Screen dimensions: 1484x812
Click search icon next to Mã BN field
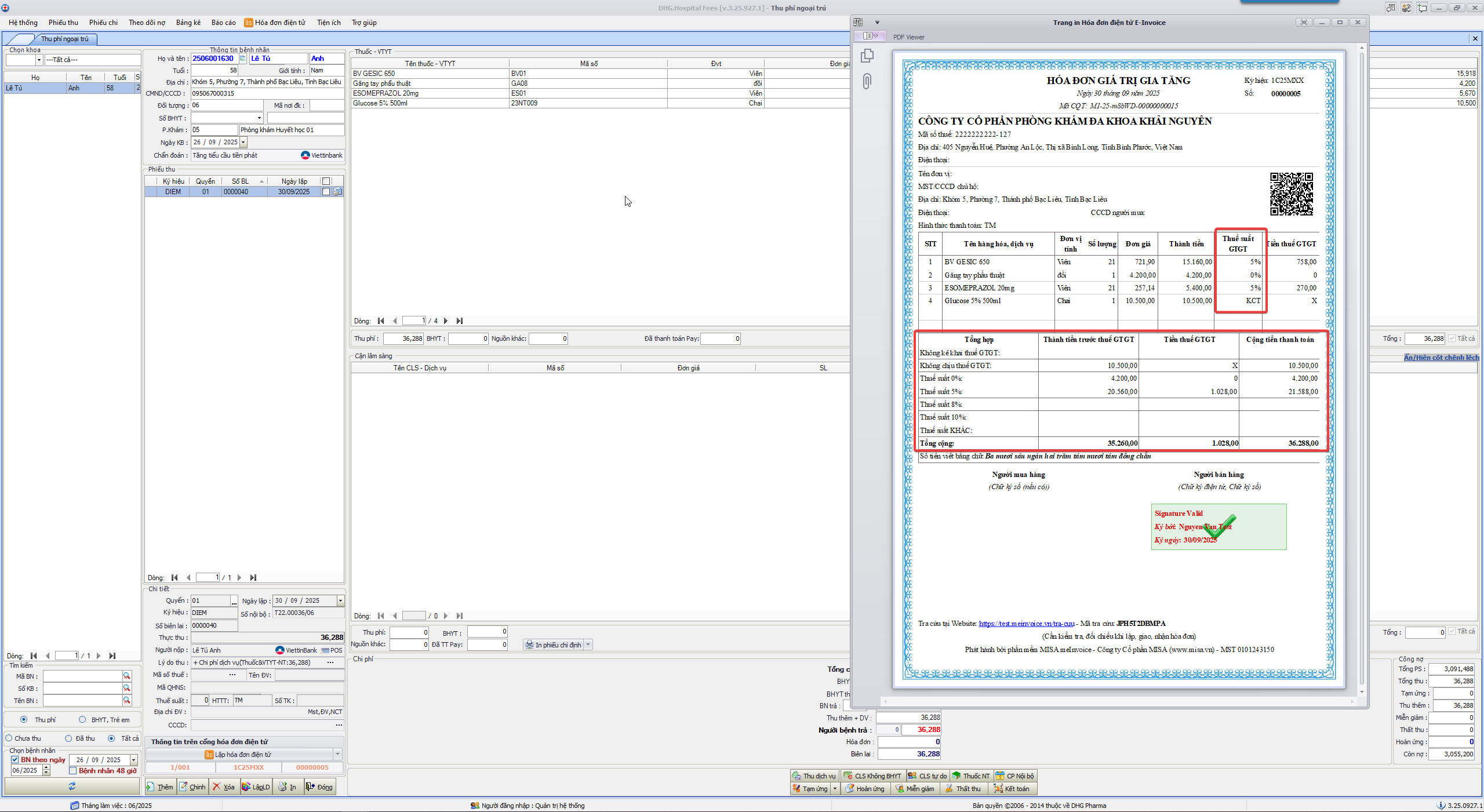(x=126, y=676)
